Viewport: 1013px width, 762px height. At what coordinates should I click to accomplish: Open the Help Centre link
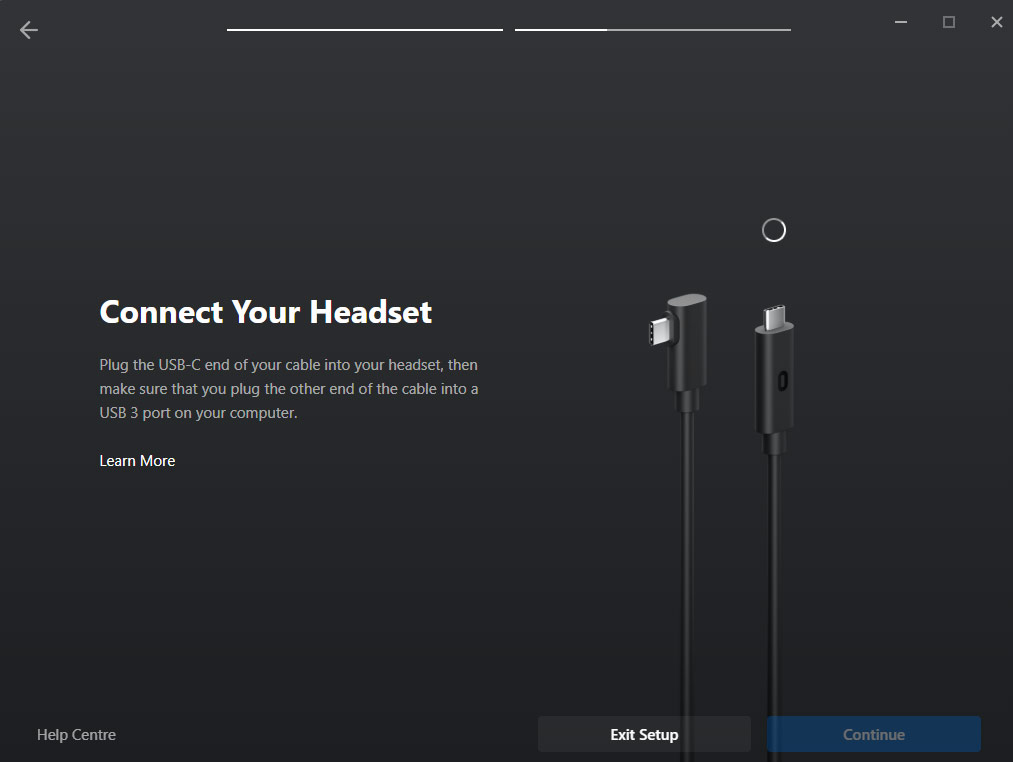pyautogui.click(x=76, y=735)
